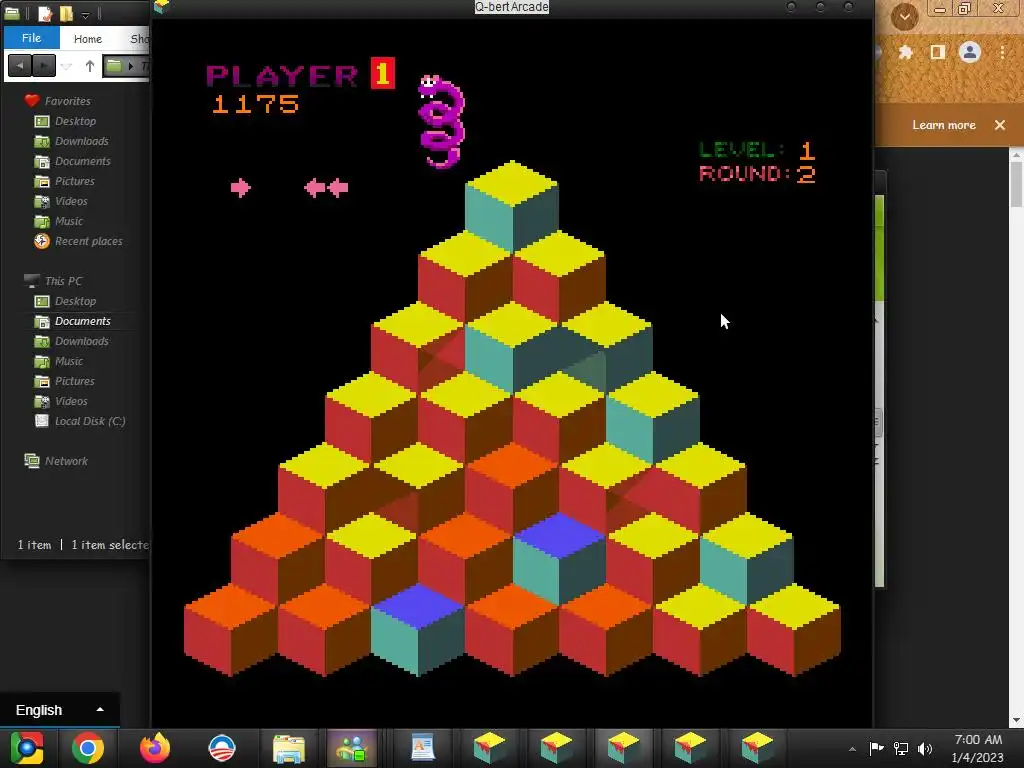Switch to the last Q-bert cube taskbar instance
The width and height of the screenshot is (1024, 768).
(x=757, y=748)
